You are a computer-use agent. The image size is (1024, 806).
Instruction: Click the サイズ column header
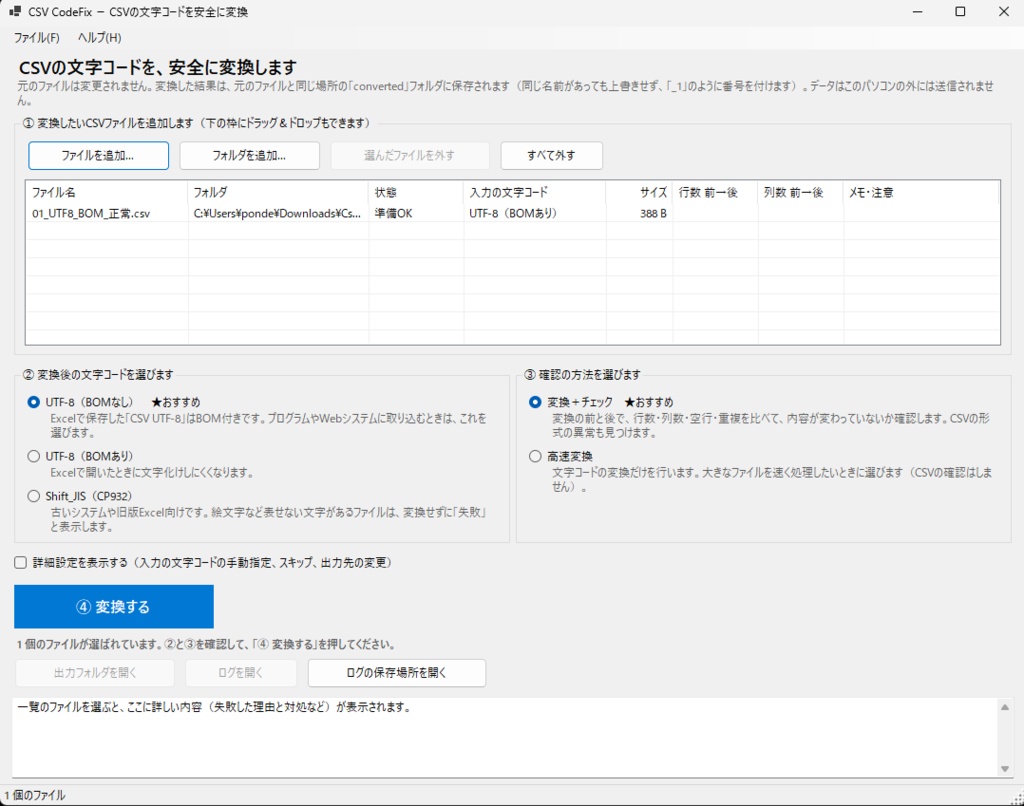point(639,193)
